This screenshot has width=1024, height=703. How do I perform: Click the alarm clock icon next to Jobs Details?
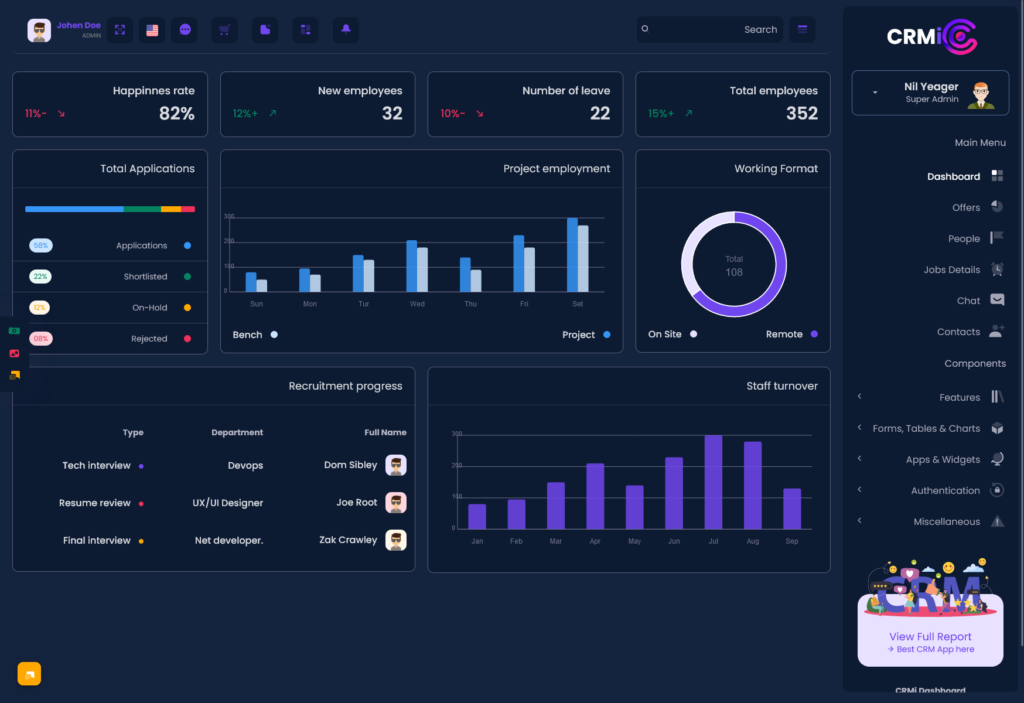coord(997,269)
